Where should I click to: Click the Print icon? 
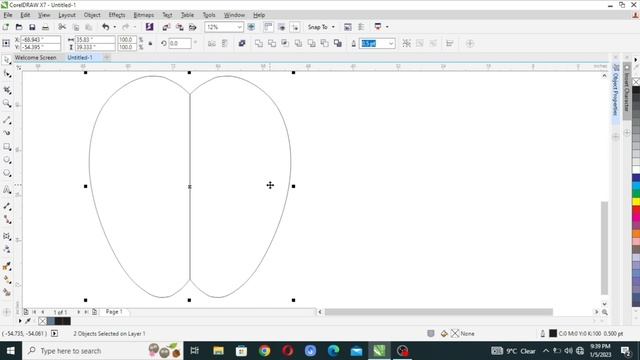(46, 27)
